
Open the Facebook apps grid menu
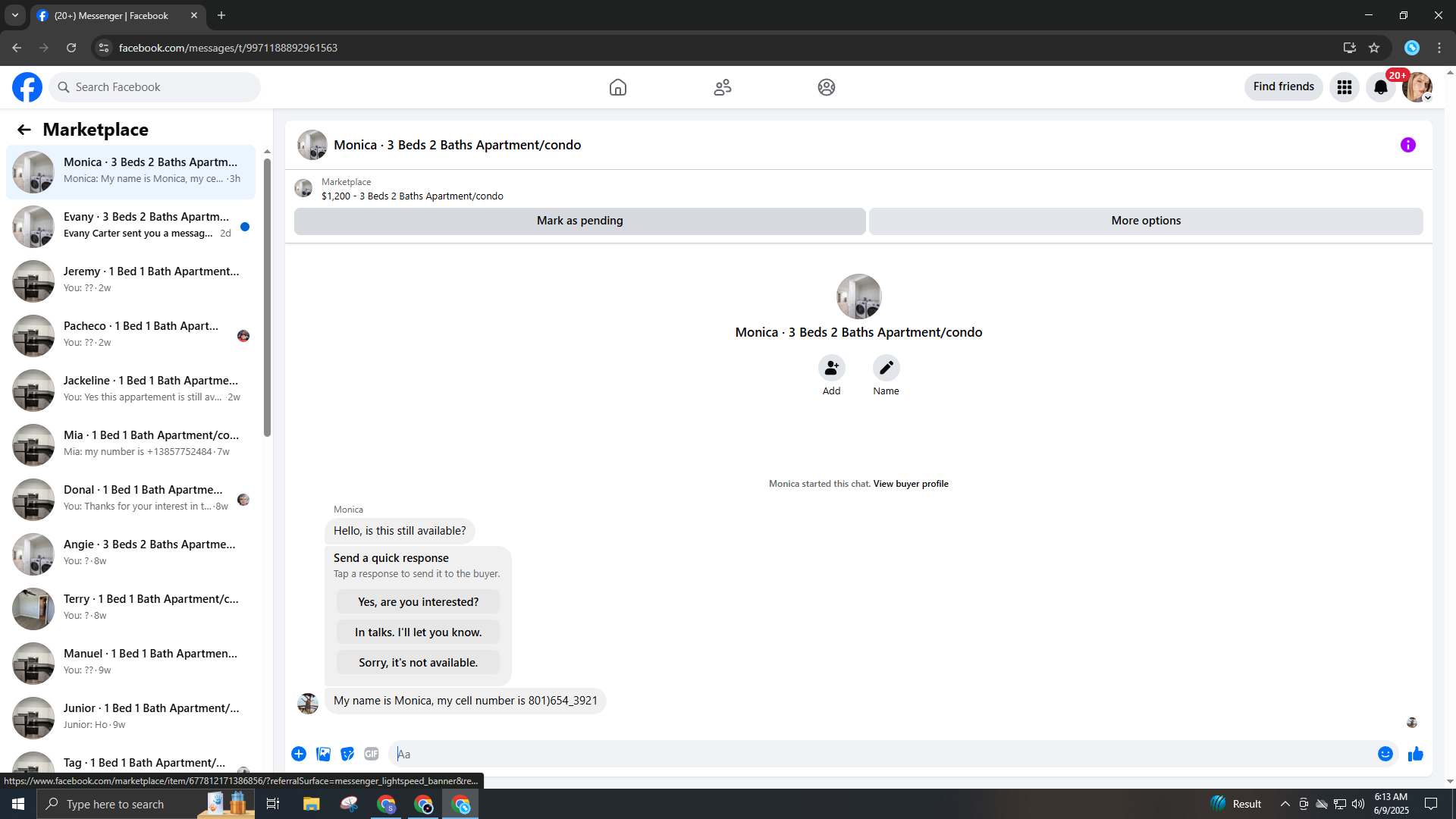[1345, 87]
